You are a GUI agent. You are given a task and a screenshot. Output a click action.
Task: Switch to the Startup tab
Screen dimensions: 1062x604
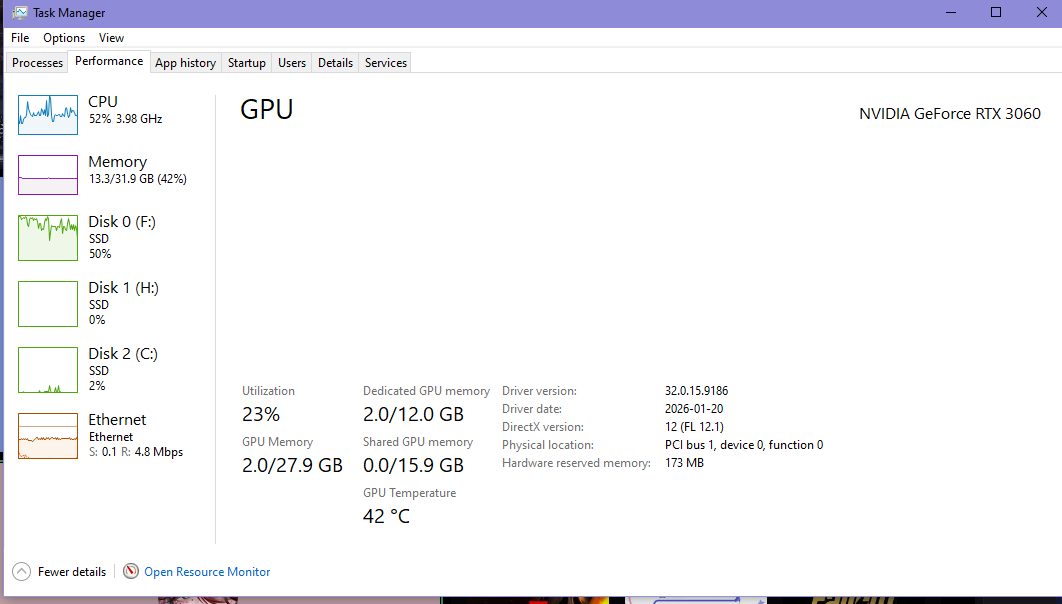[247, 63]
